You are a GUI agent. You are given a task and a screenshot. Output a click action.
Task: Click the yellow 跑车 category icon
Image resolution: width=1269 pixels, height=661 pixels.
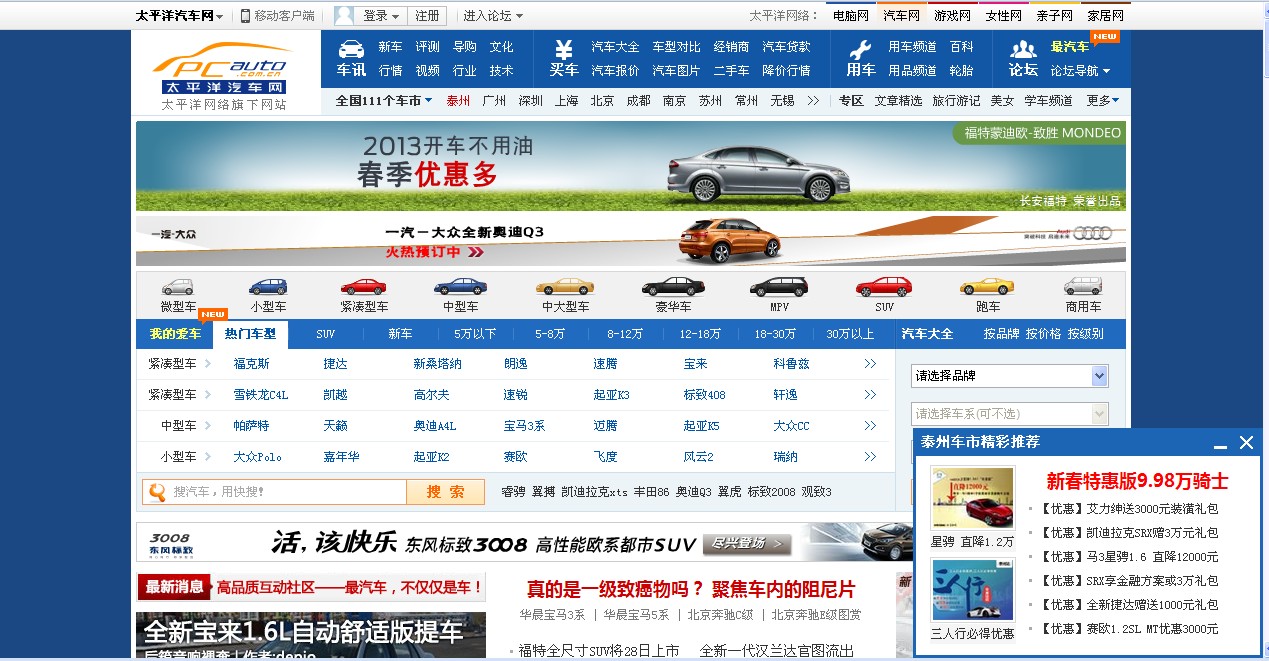coord(986,287)
